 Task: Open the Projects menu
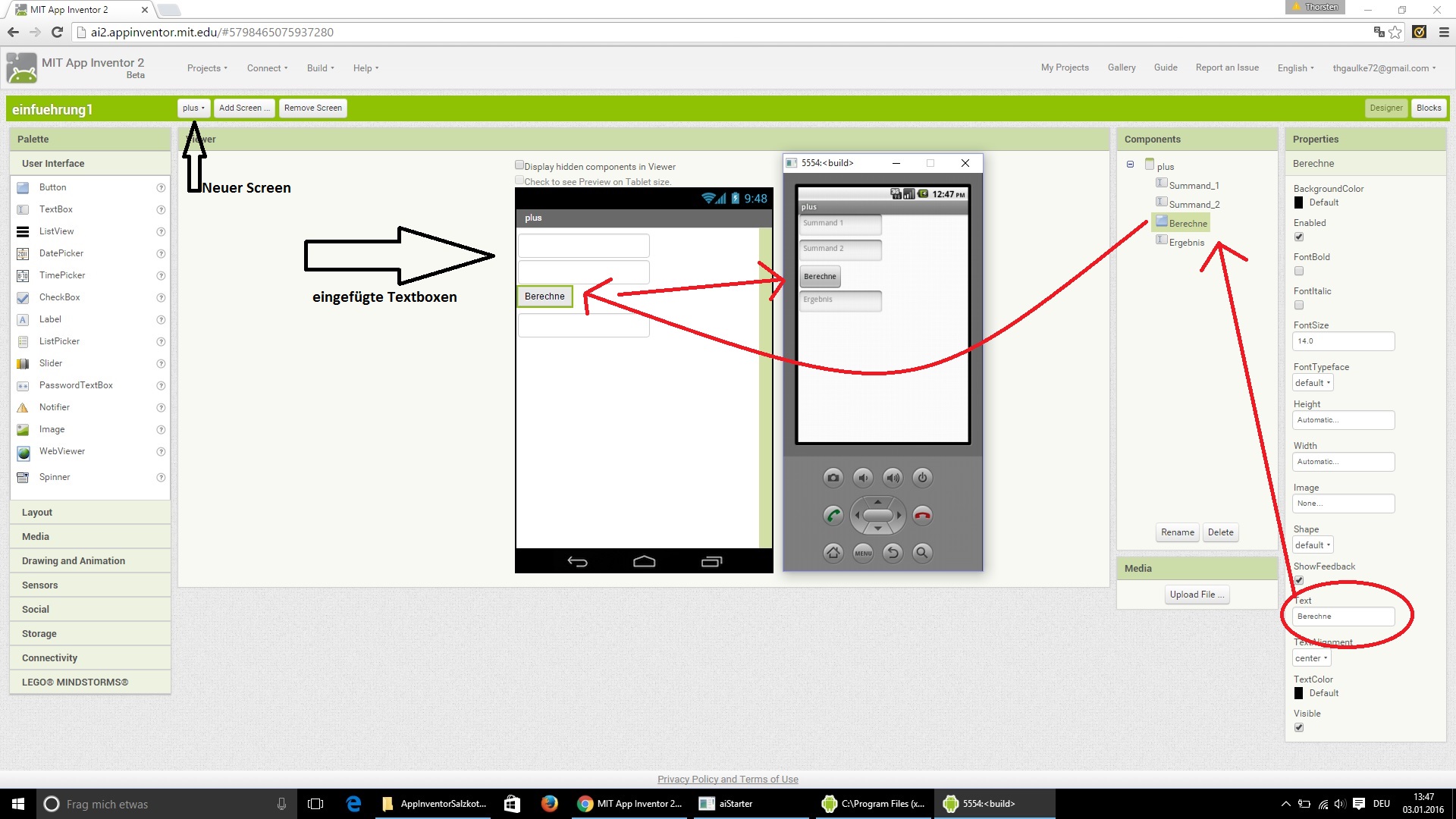[207, 68]
